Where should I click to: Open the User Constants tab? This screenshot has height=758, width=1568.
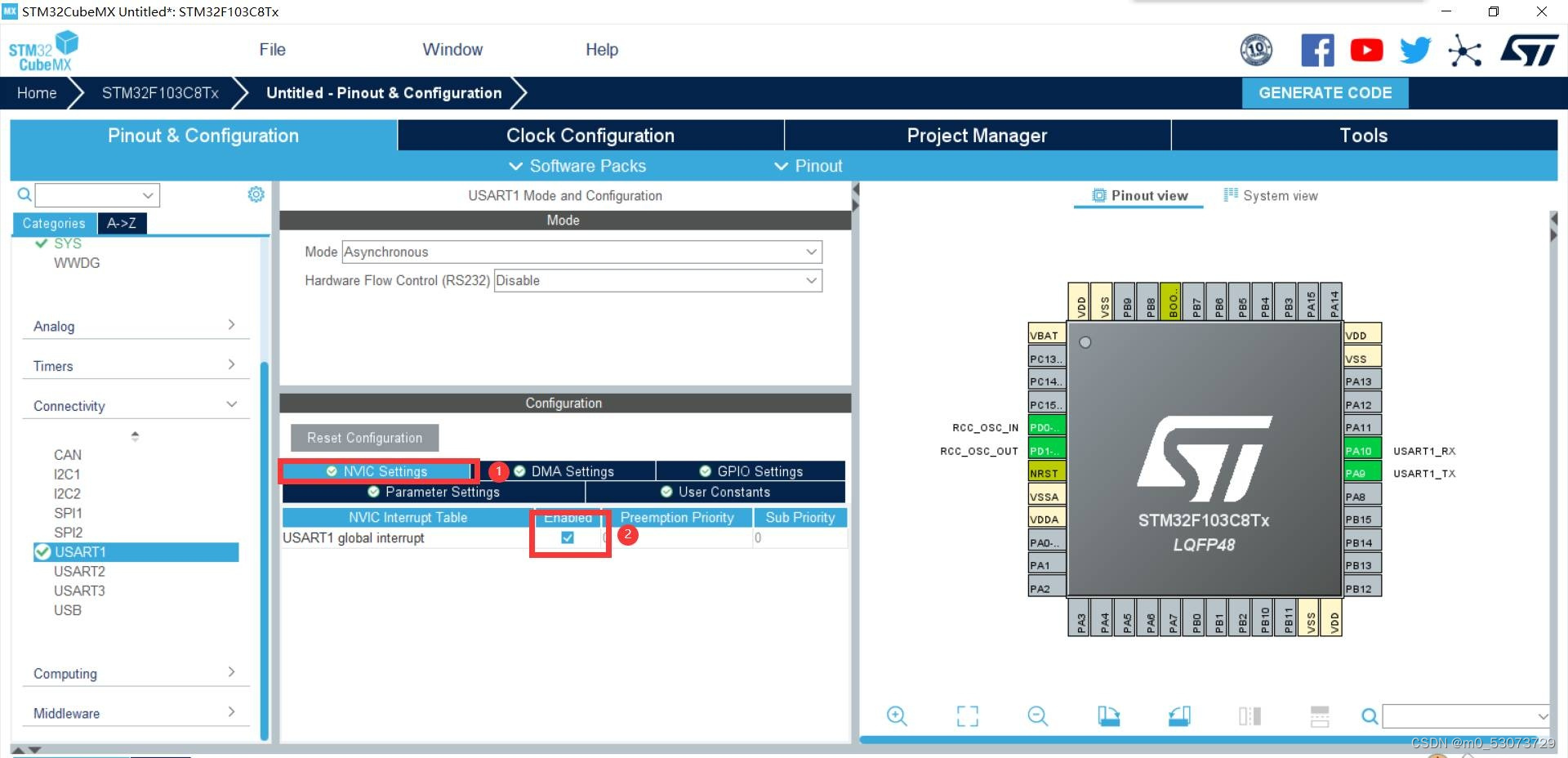click(x=715, y=492)
